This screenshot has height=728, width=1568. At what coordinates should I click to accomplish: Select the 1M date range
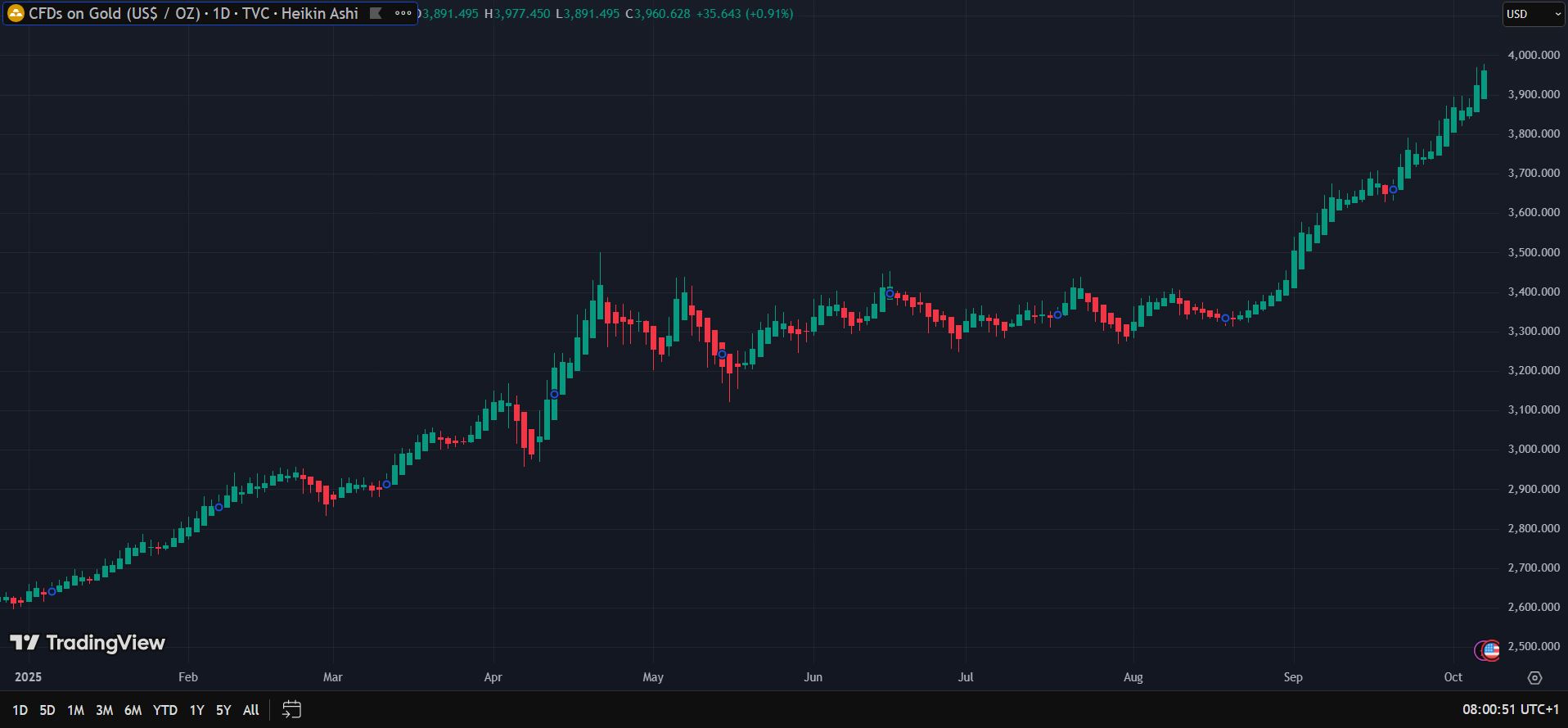[x=75, y=710]
